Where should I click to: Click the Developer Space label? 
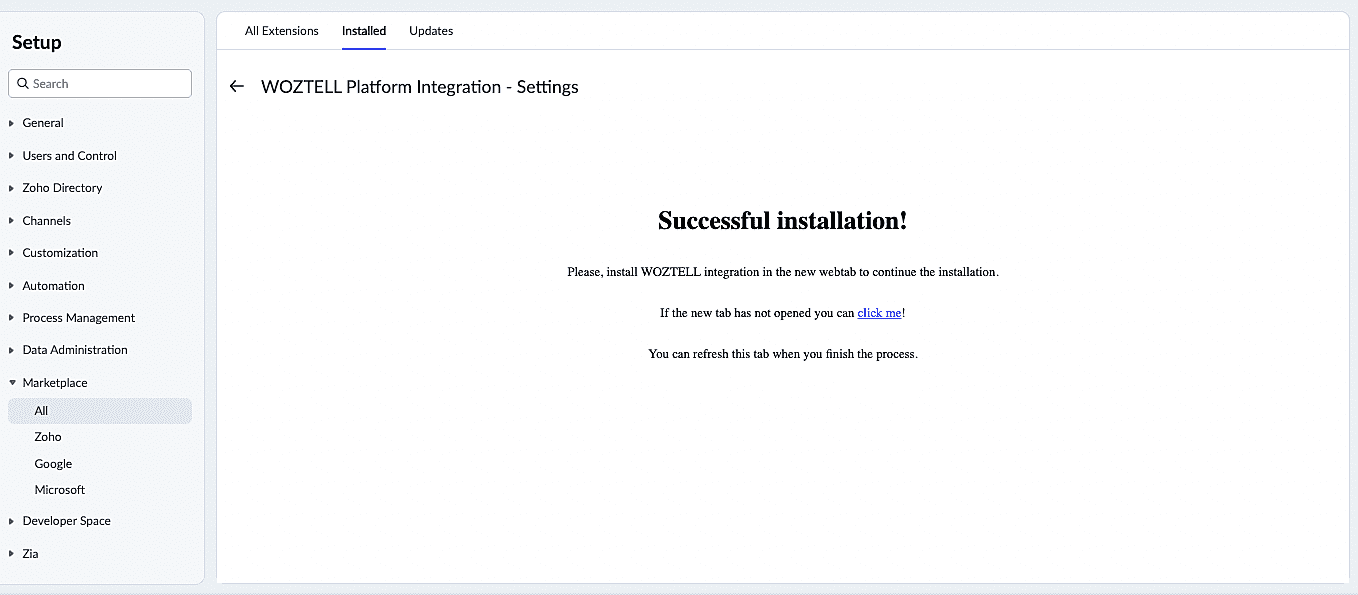pyautogui.click(x=67, y=521)
